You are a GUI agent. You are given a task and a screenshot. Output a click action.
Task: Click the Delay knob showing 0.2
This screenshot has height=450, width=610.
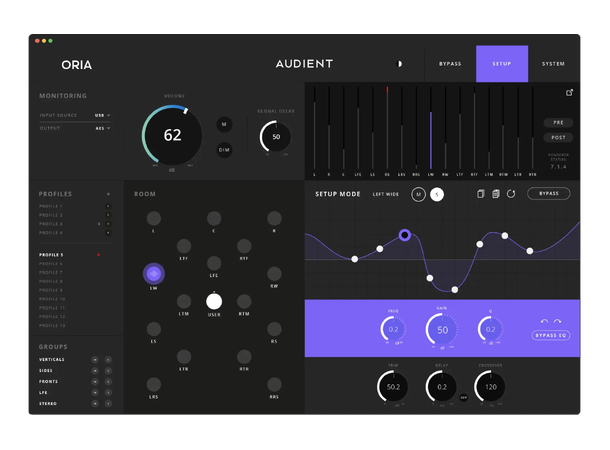pyautogui.click(x=442, y=387)
